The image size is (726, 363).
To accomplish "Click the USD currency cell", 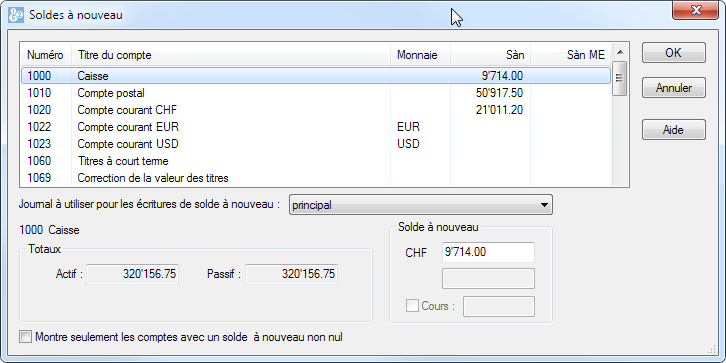I will [408, 144].
